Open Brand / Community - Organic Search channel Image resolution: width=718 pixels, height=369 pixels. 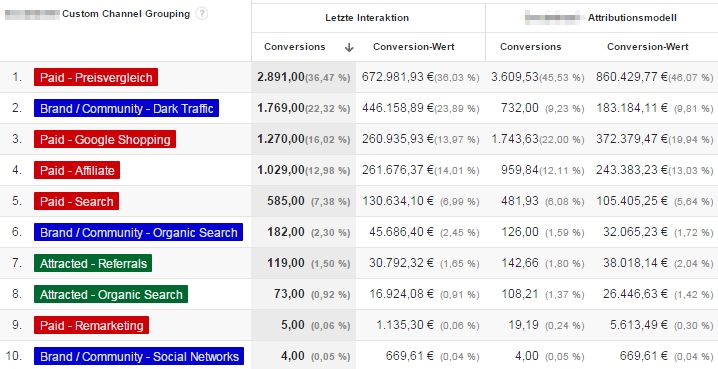(138, 233)
